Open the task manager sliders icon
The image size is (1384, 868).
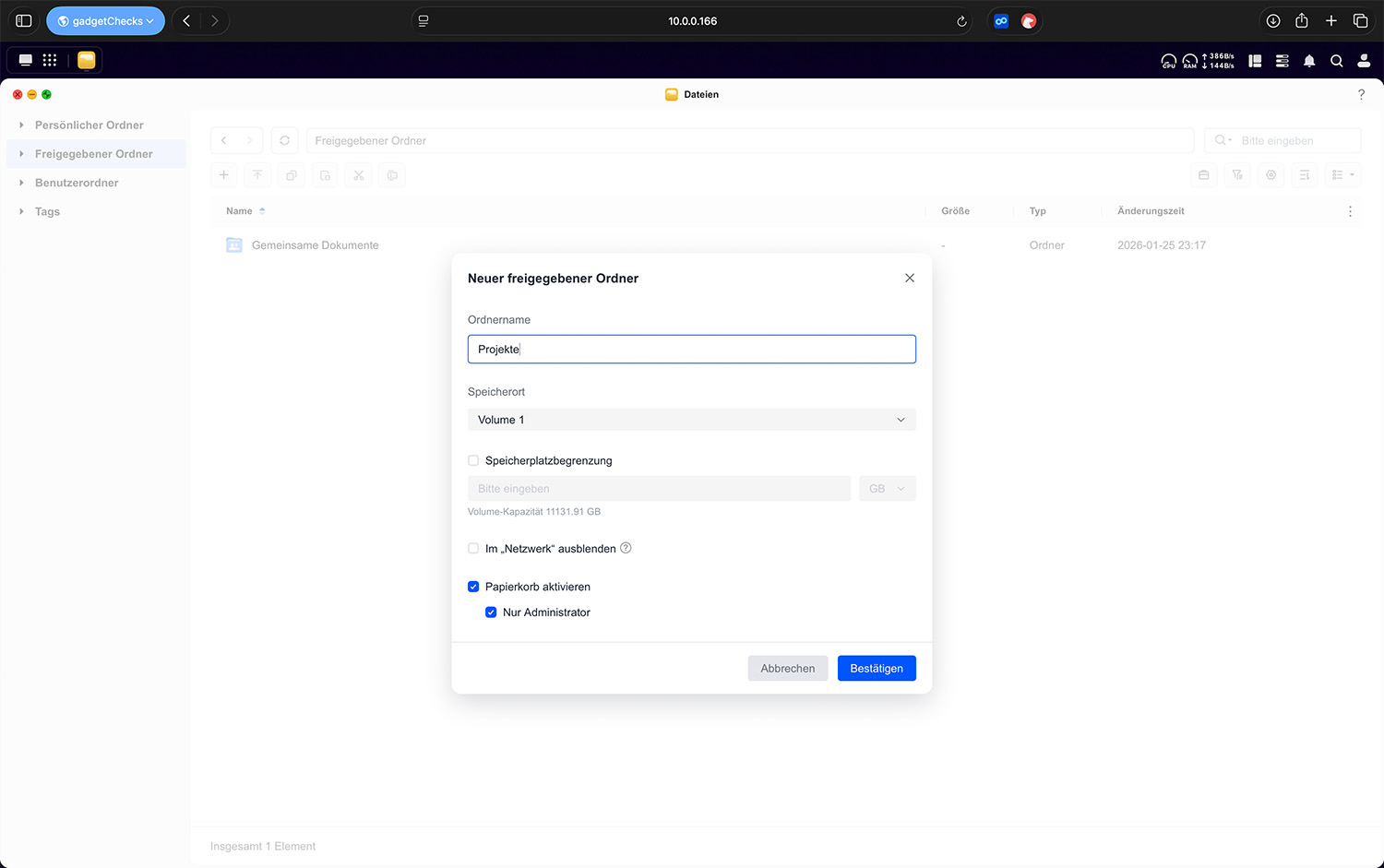coord(1282,61)
